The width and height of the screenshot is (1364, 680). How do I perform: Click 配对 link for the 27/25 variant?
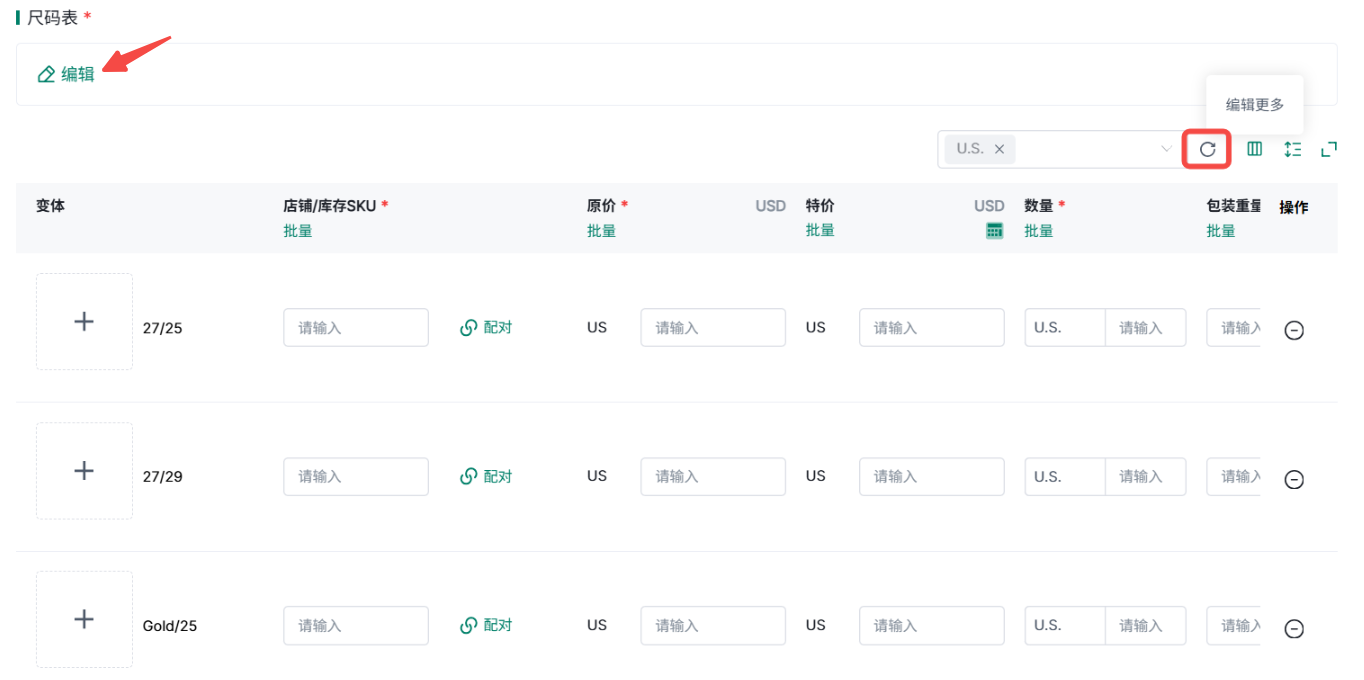pos(486,327)
